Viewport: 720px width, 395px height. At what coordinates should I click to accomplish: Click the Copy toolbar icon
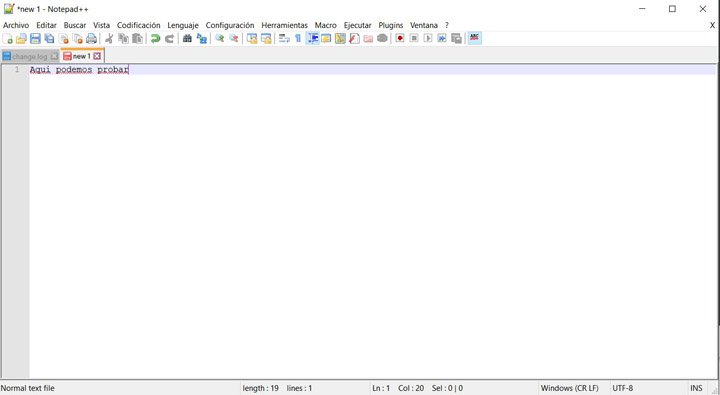pos(123,39)
